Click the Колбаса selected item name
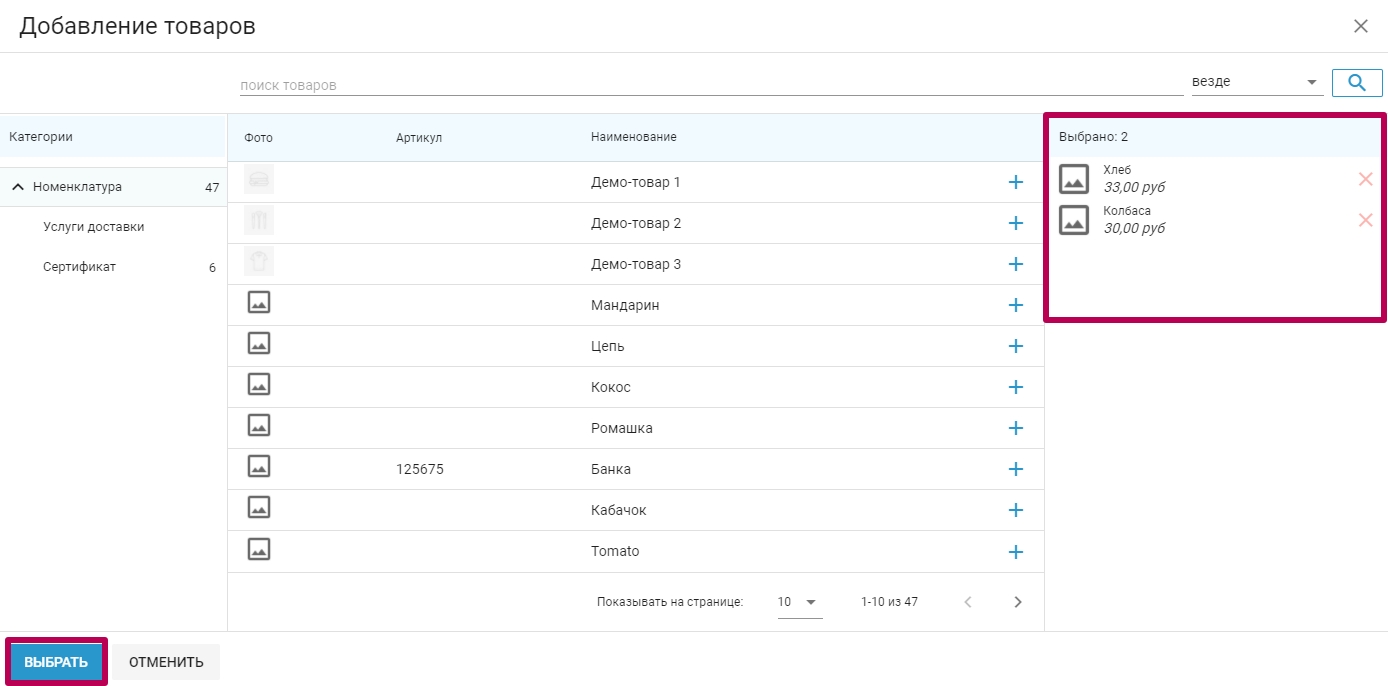 click(1127, 211)
